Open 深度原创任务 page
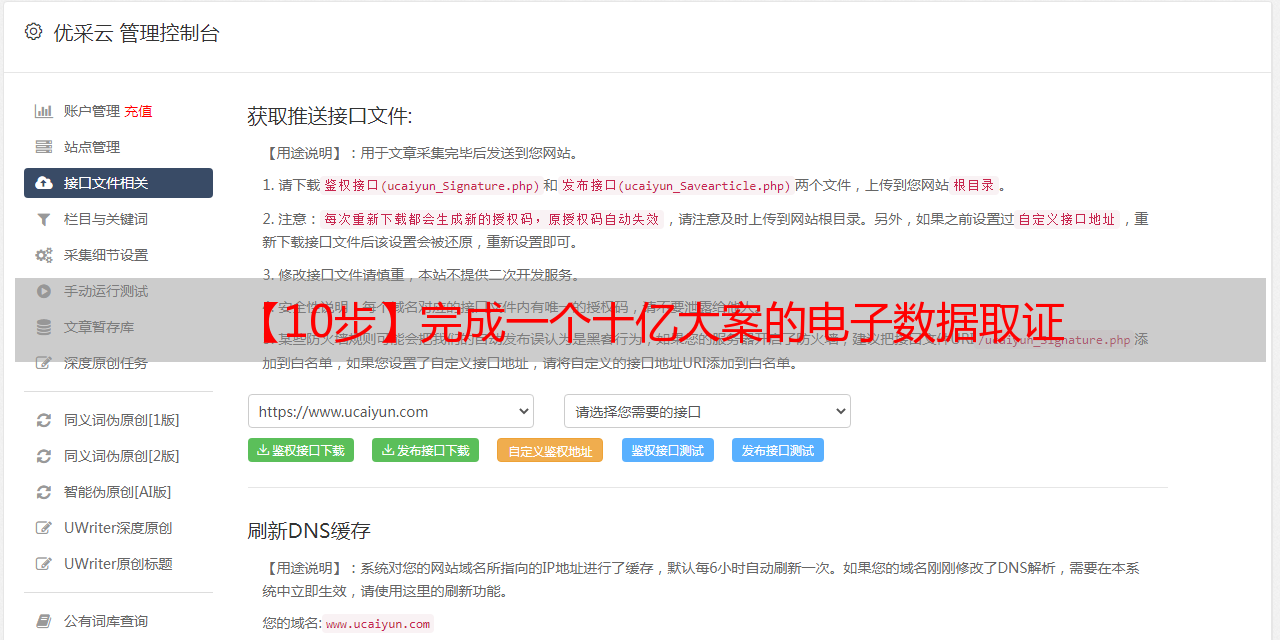 [106, 363]
